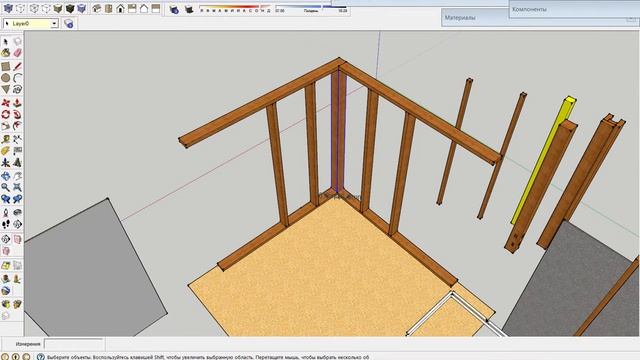
Task: Activate the pink Eraser tool
Action: coord(17,53)
